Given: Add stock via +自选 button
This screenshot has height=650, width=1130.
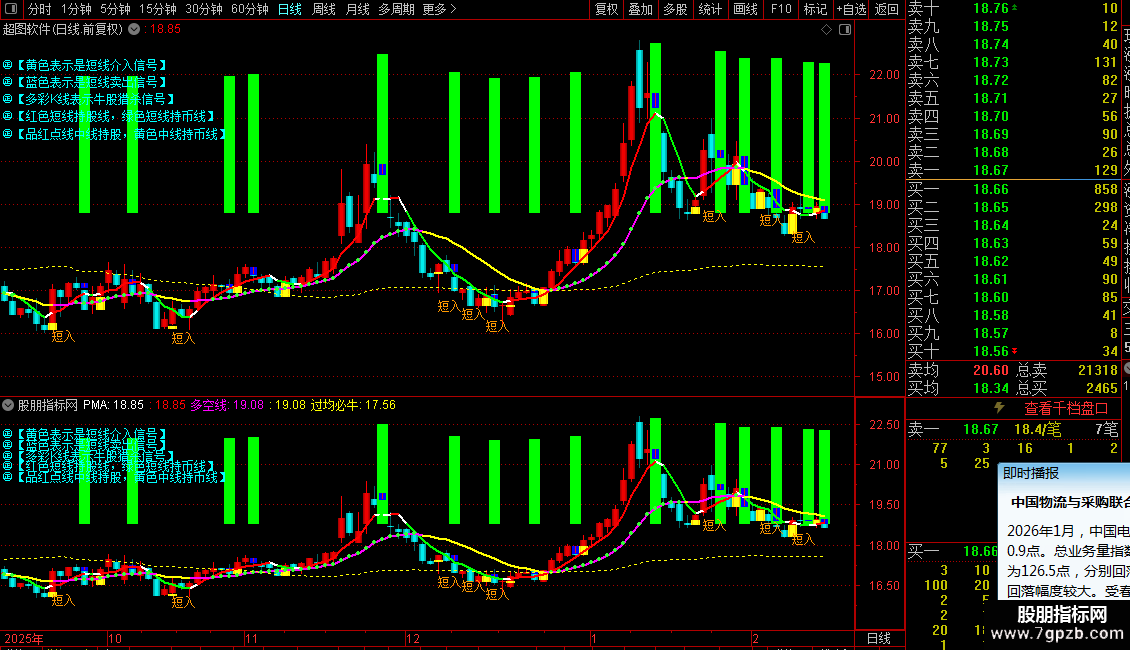Looking at the screenshot, I should pos(851,9).
